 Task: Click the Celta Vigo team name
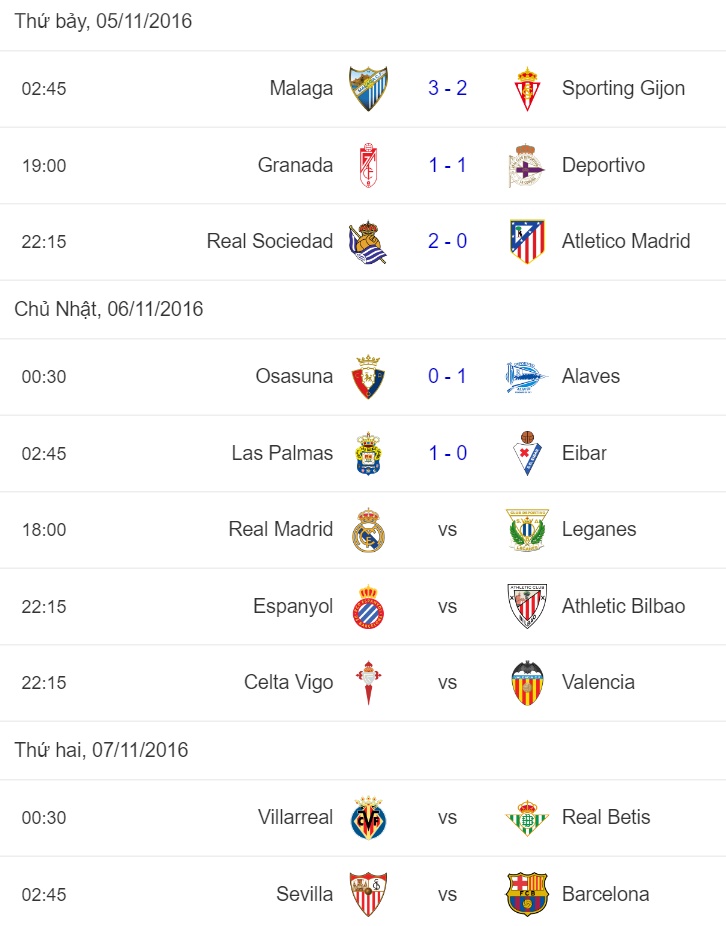pos(288,682)
